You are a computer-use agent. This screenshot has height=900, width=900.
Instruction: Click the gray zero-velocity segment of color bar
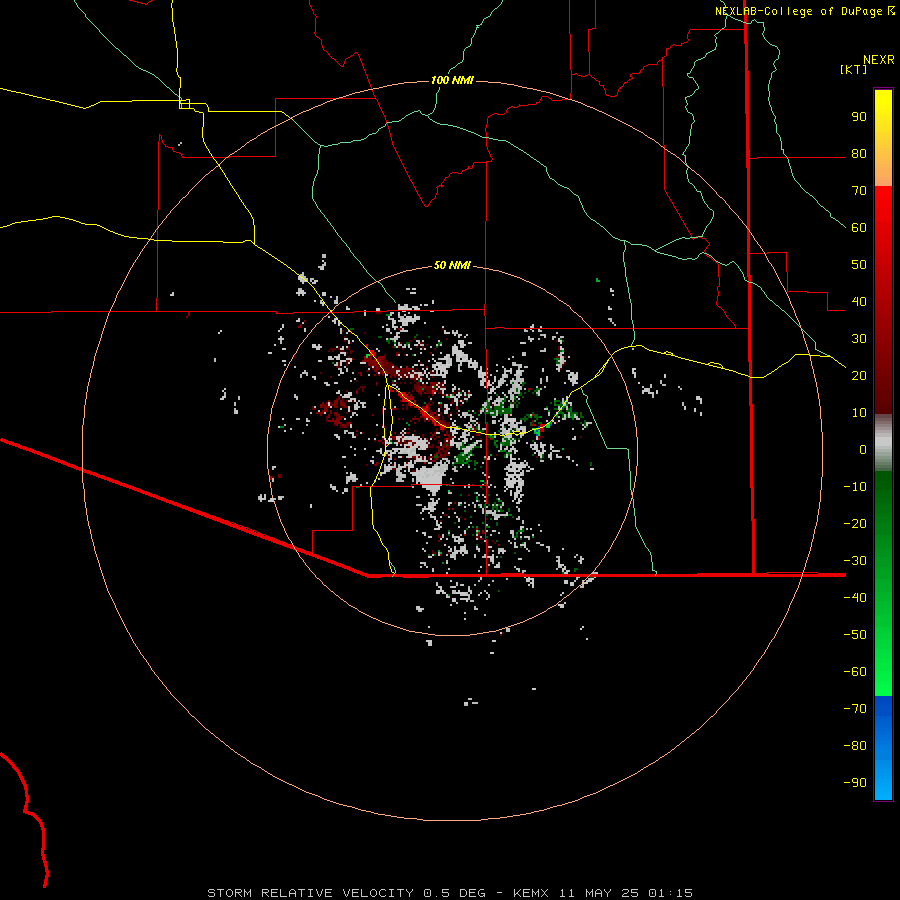pyautogui.click(x=883, y=443)
